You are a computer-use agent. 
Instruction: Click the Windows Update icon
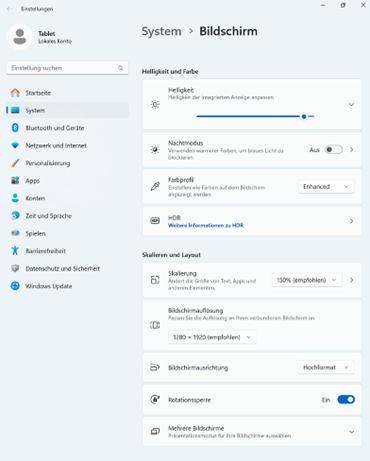click(x=15, y=286)
